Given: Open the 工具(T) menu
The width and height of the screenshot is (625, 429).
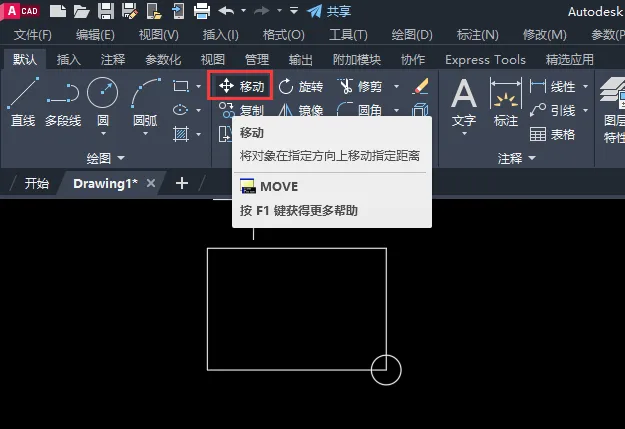Looking at the screenshot, I should (x=348, y=35).
